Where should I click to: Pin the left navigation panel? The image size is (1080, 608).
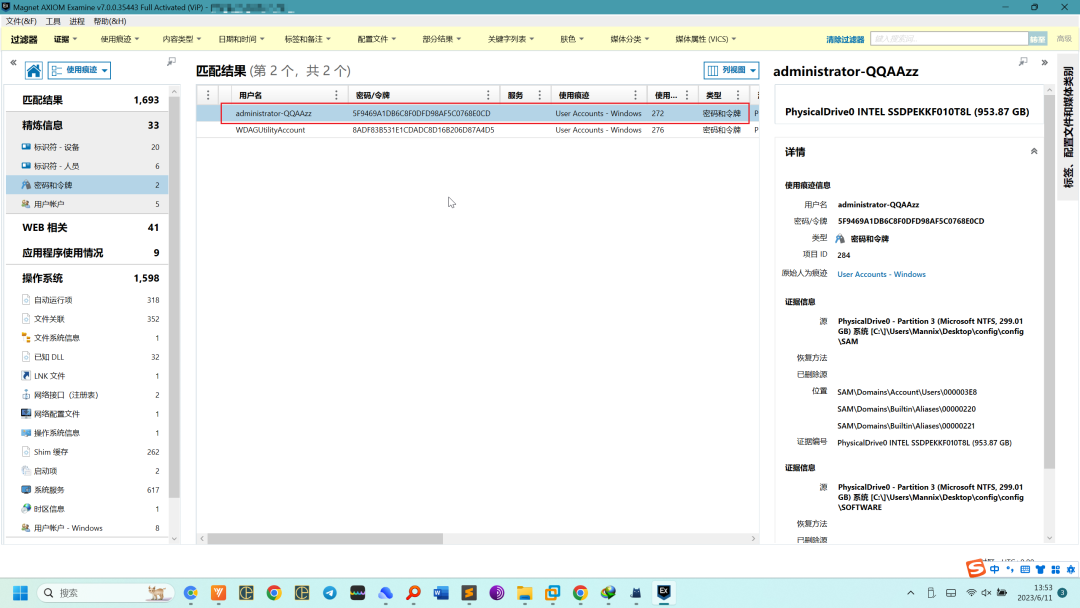pyautogui.click(x=172, y=62)
